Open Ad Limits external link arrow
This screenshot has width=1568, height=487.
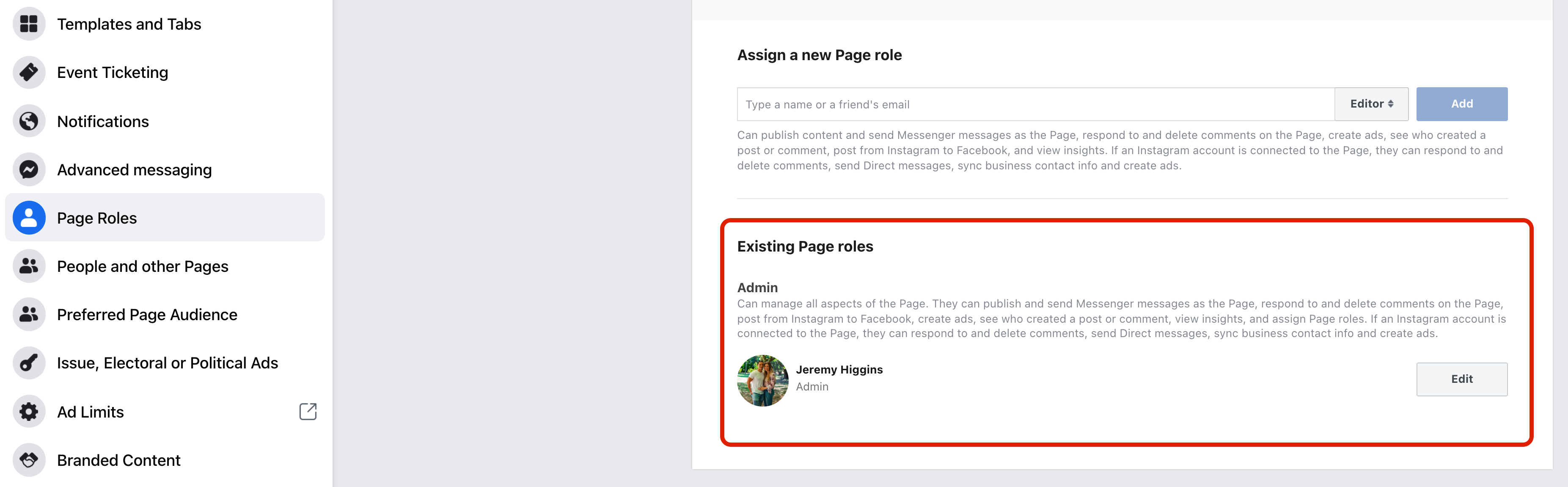308,412
